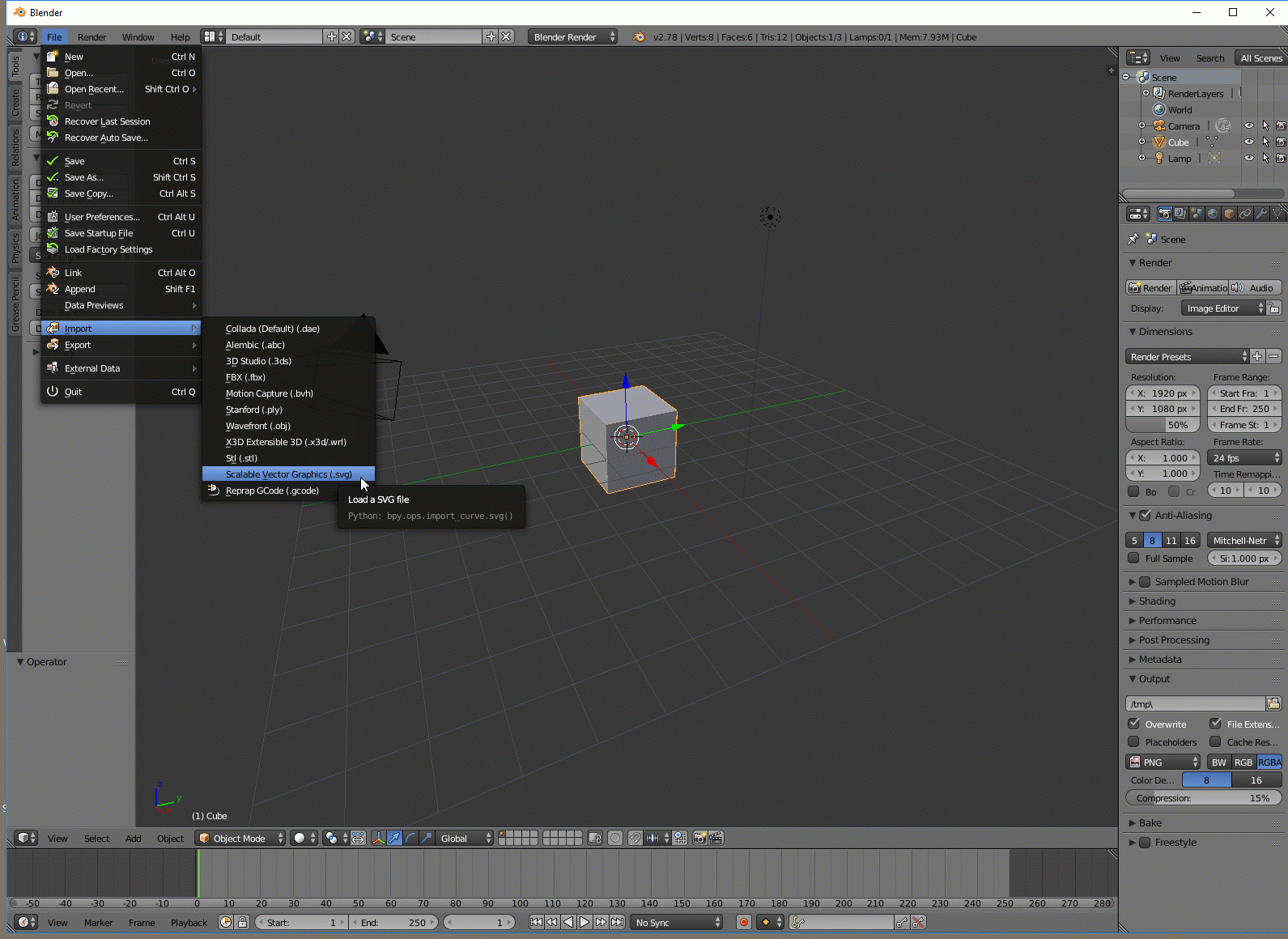This screenshot has width=1288, height=939.
Task: Open the Export submenu
Action: [121, 345]
